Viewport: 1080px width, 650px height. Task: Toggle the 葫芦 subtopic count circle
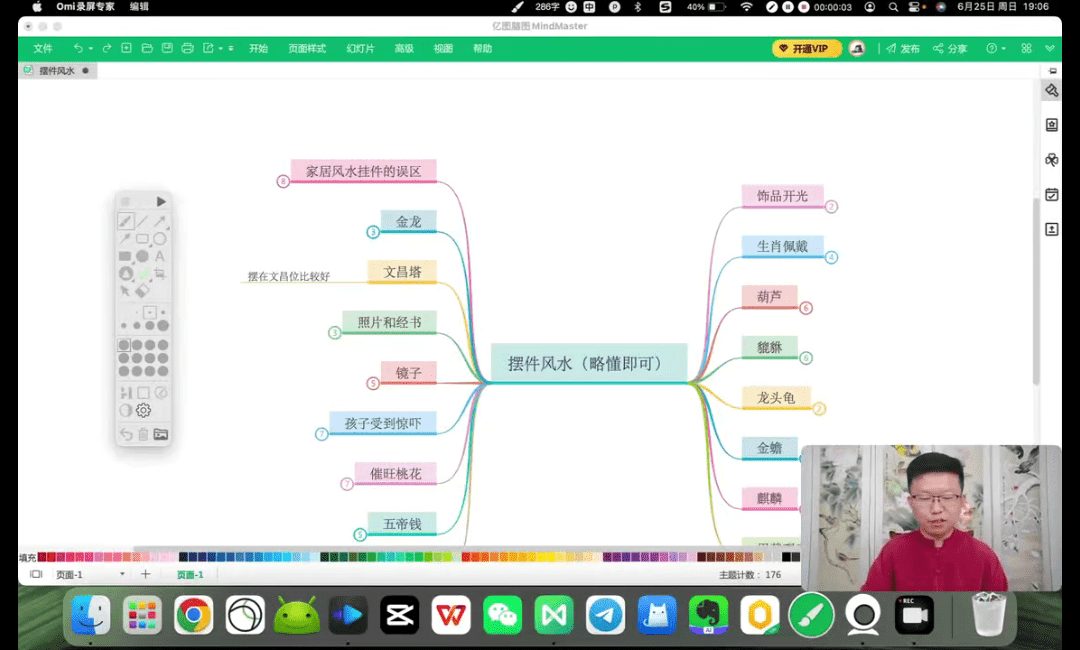point(806,308)
